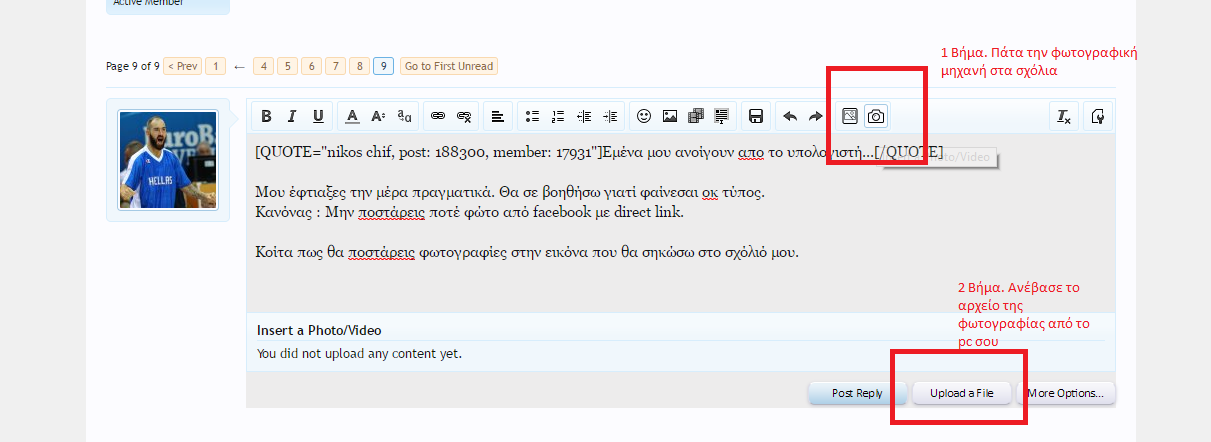Viewport: 1211px width, 442px height.
Task: Toggle bold formatting in the editor
Action: point(266,117)
